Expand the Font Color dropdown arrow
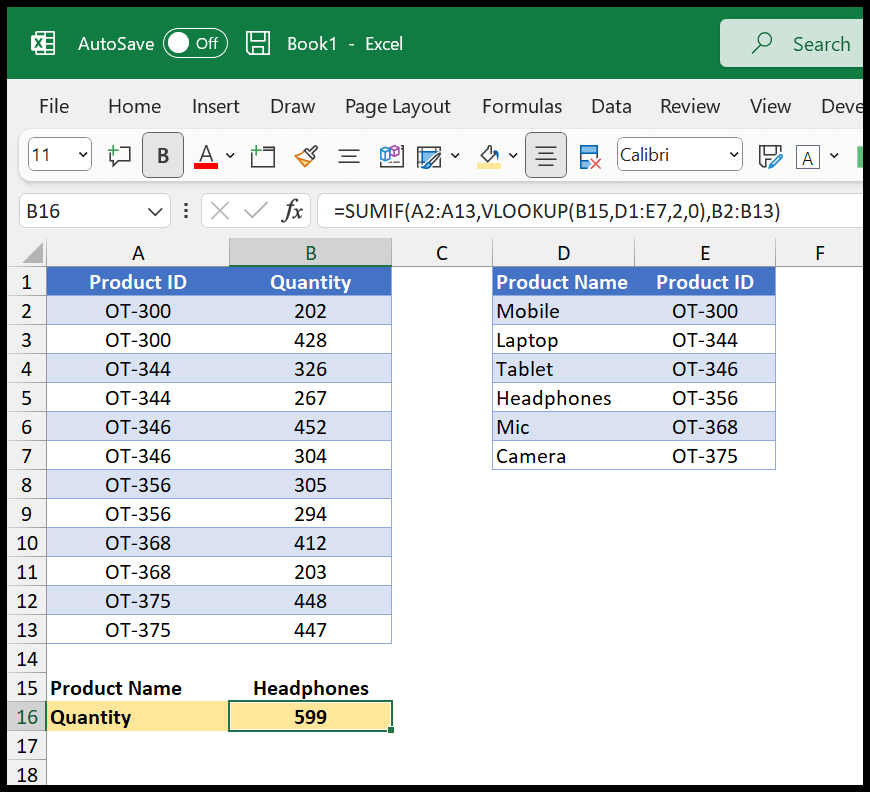870x792 pixels. (x=228, y=157)
